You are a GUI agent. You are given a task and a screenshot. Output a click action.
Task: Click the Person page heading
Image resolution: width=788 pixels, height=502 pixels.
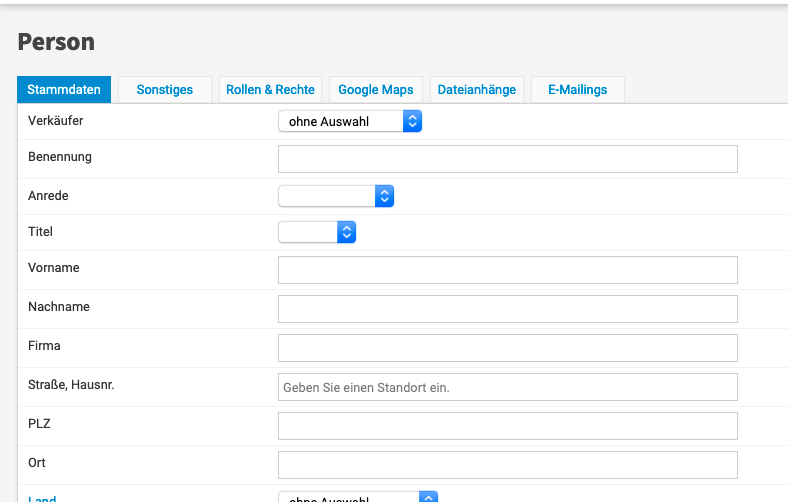pos(56,42)
